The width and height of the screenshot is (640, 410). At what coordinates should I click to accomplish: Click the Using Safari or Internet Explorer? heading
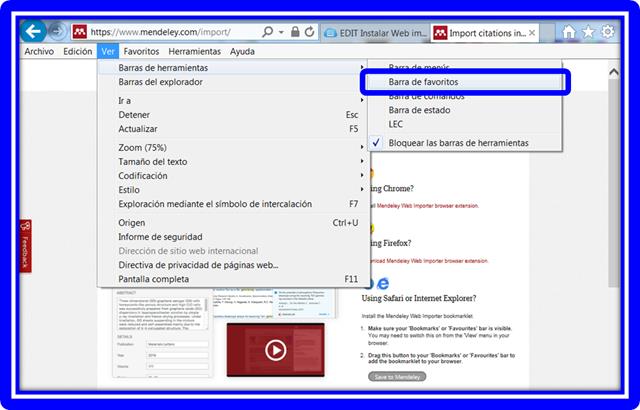pyautogui.click(x=419, y=298)
